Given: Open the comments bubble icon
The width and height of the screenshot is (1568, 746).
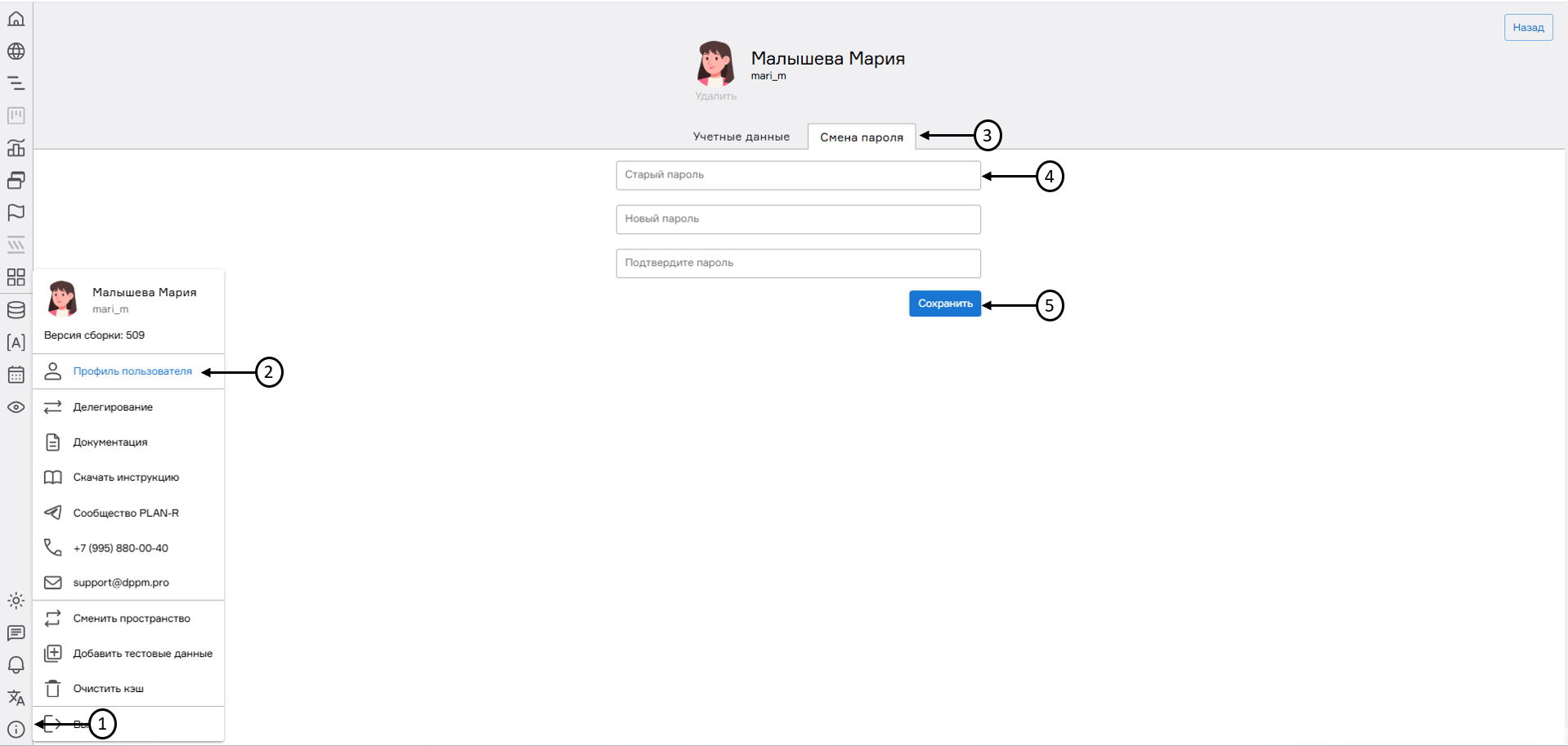Looking at the screenshot, I should pos(16,633).
